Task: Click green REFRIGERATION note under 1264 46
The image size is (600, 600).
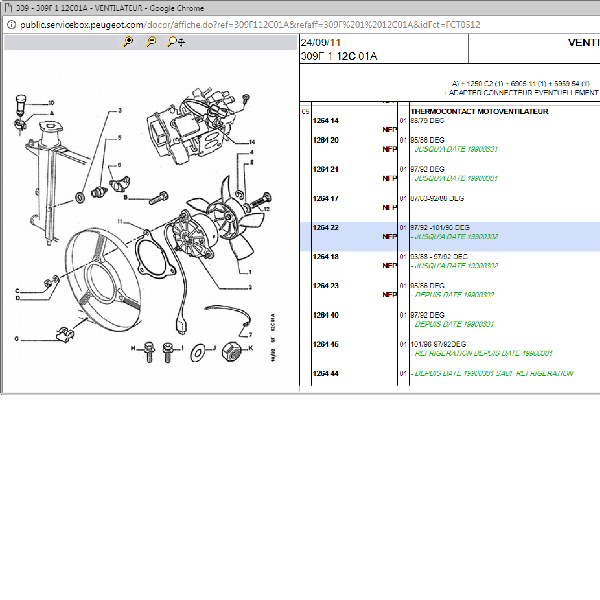Action: 483,353
